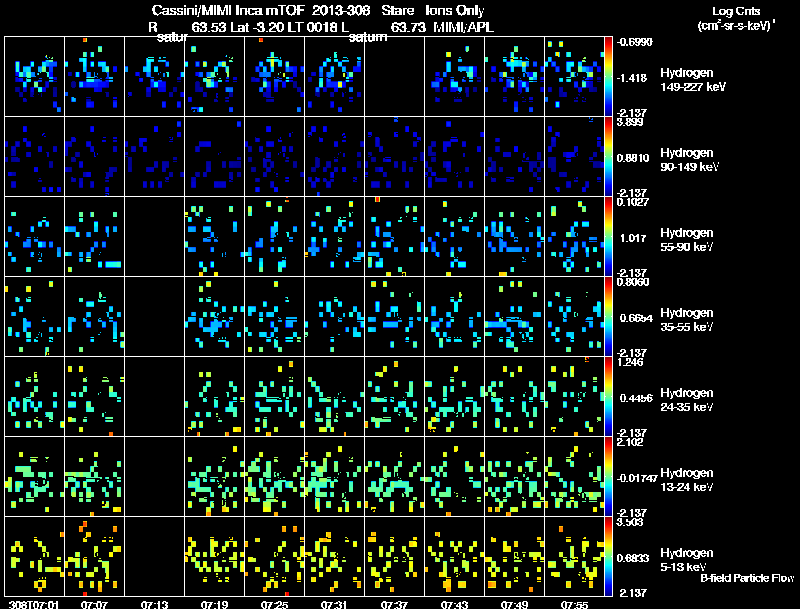Click the color bar beside Hydrogen 13-24 keV
Image resolution: width=800 pixels, height=609 pixels.
click(608, 477)
